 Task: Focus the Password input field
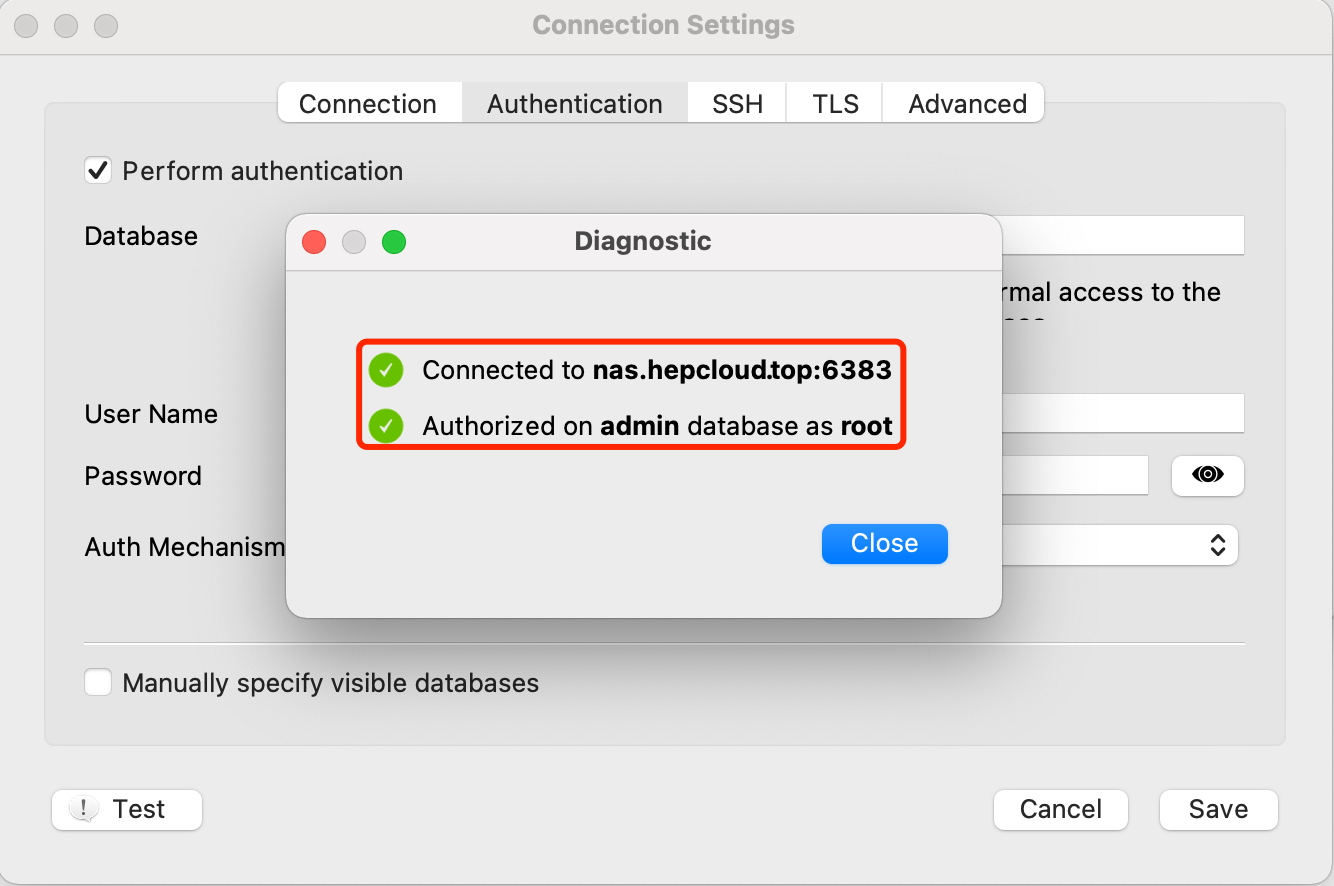click(1074, 475)
